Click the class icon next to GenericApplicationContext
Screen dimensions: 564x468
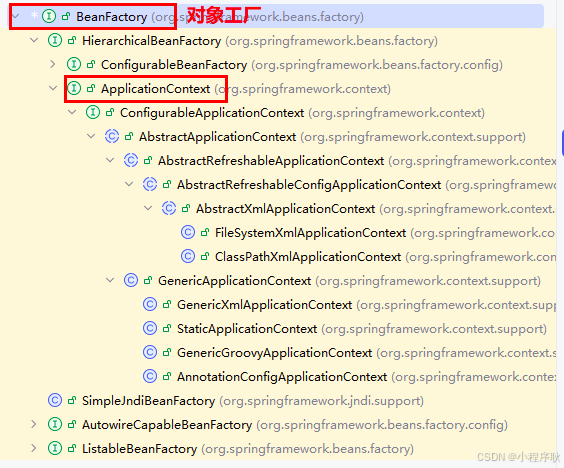[131, 280]
